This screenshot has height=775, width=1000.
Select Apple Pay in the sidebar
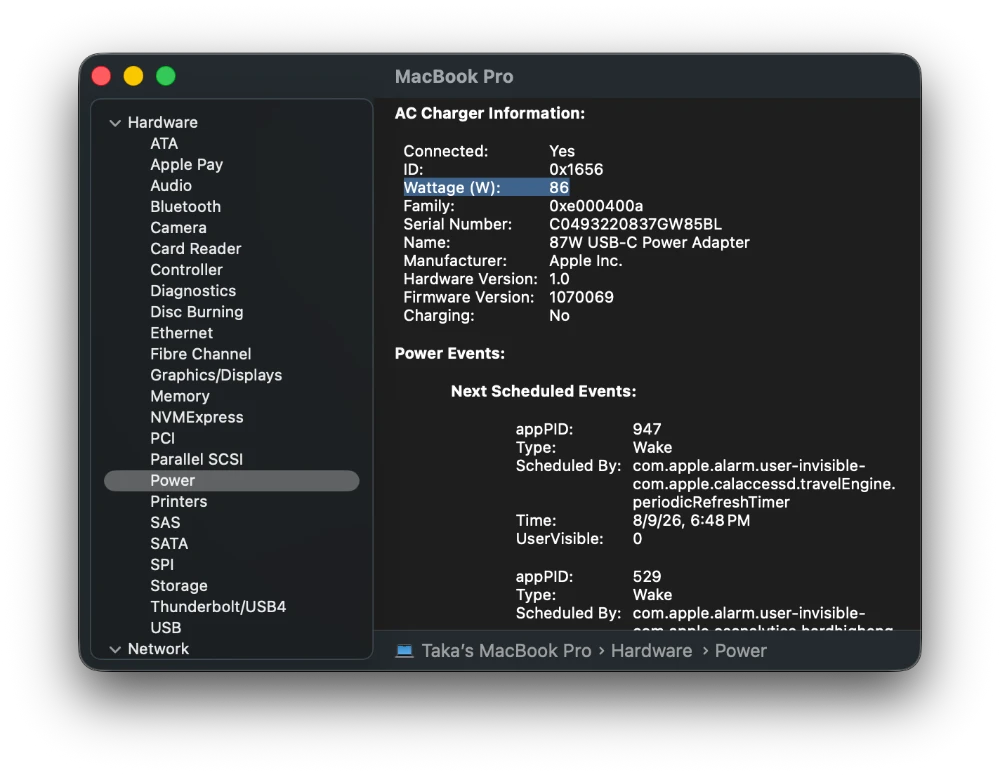pyautogui.click(x=186, y=165)
